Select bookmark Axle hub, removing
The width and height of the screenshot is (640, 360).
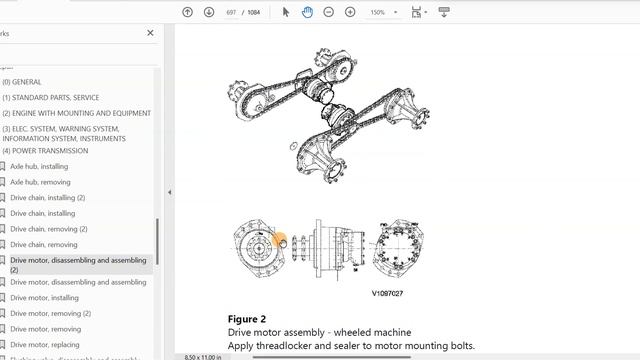coord(40,182)
